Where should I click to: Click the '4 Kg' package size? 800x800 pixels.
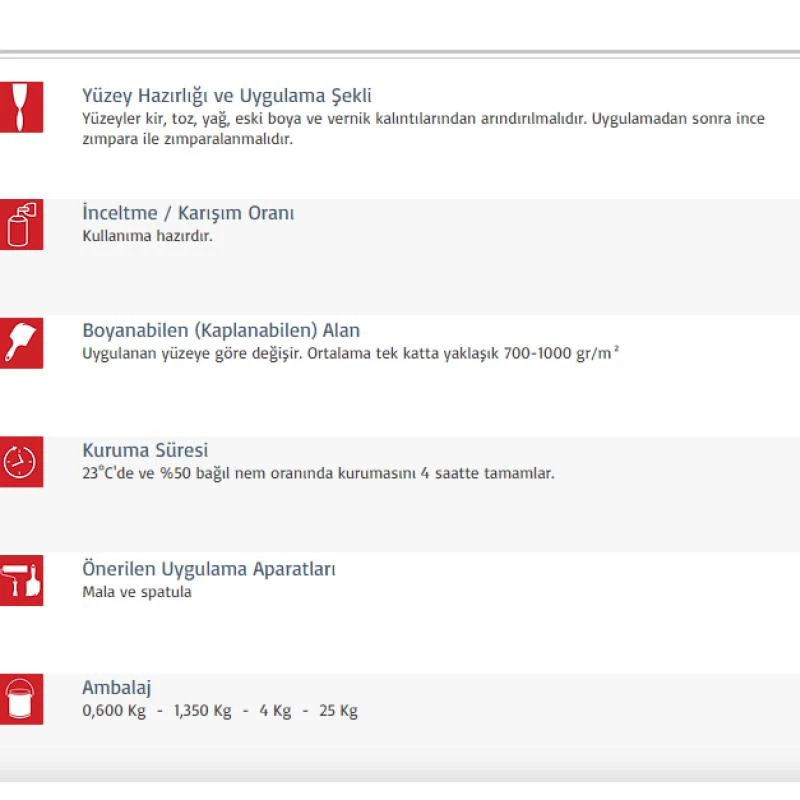point(275,711)
